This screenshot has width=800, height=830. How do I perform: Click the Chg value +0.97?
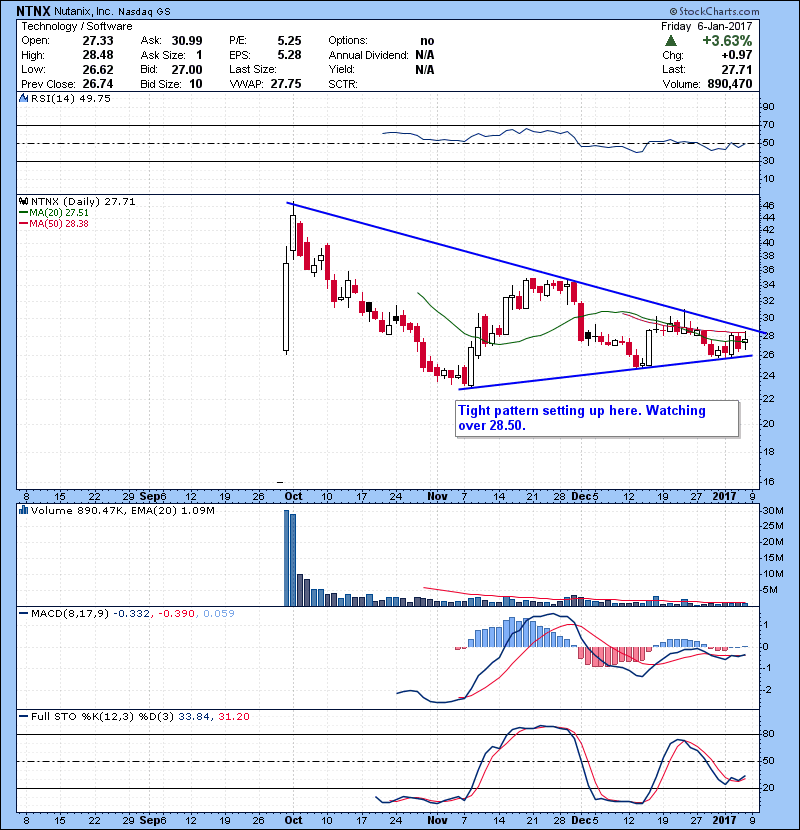736,55
